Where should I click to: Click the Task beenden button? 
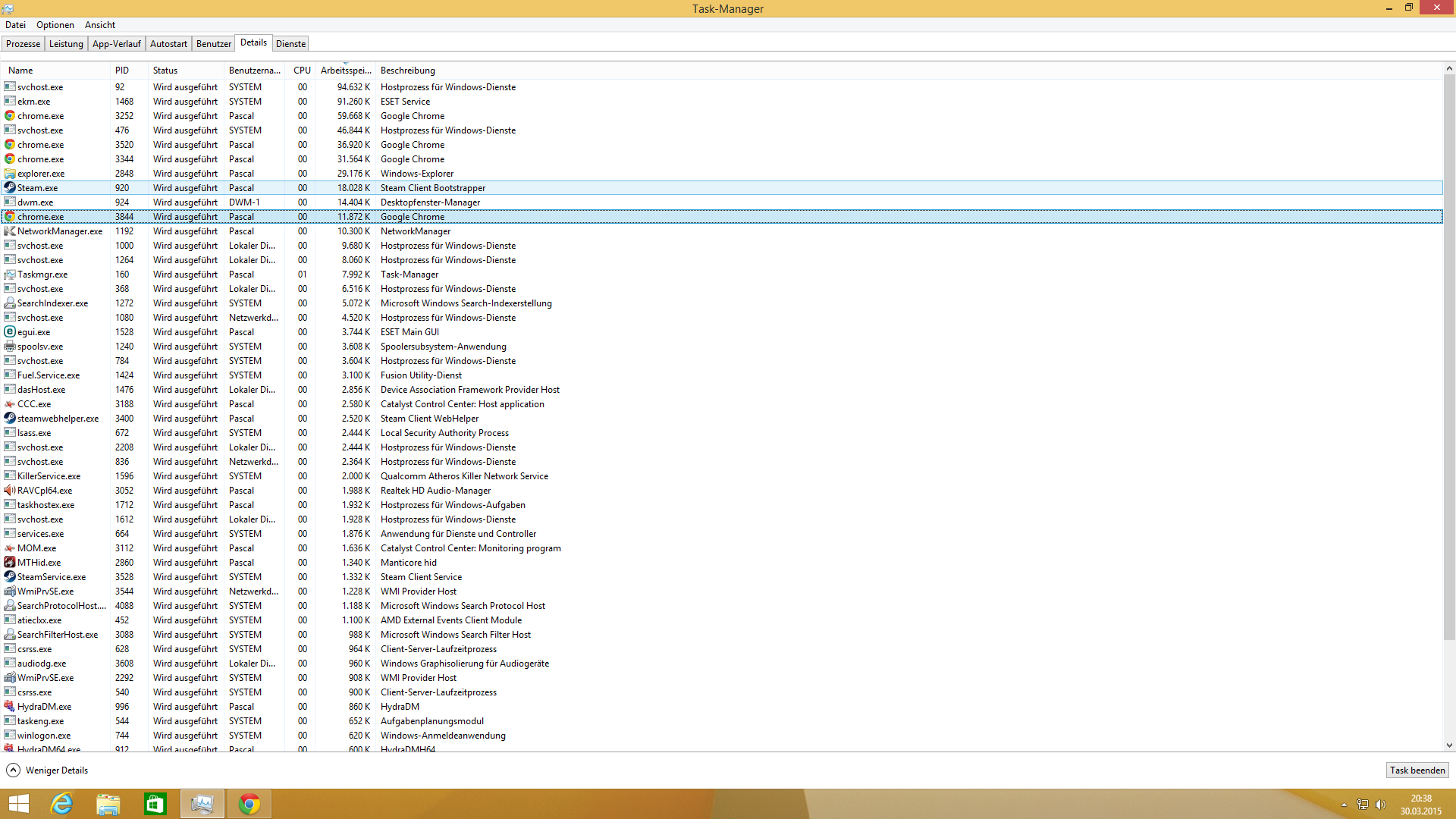(x=1417, y=770)
